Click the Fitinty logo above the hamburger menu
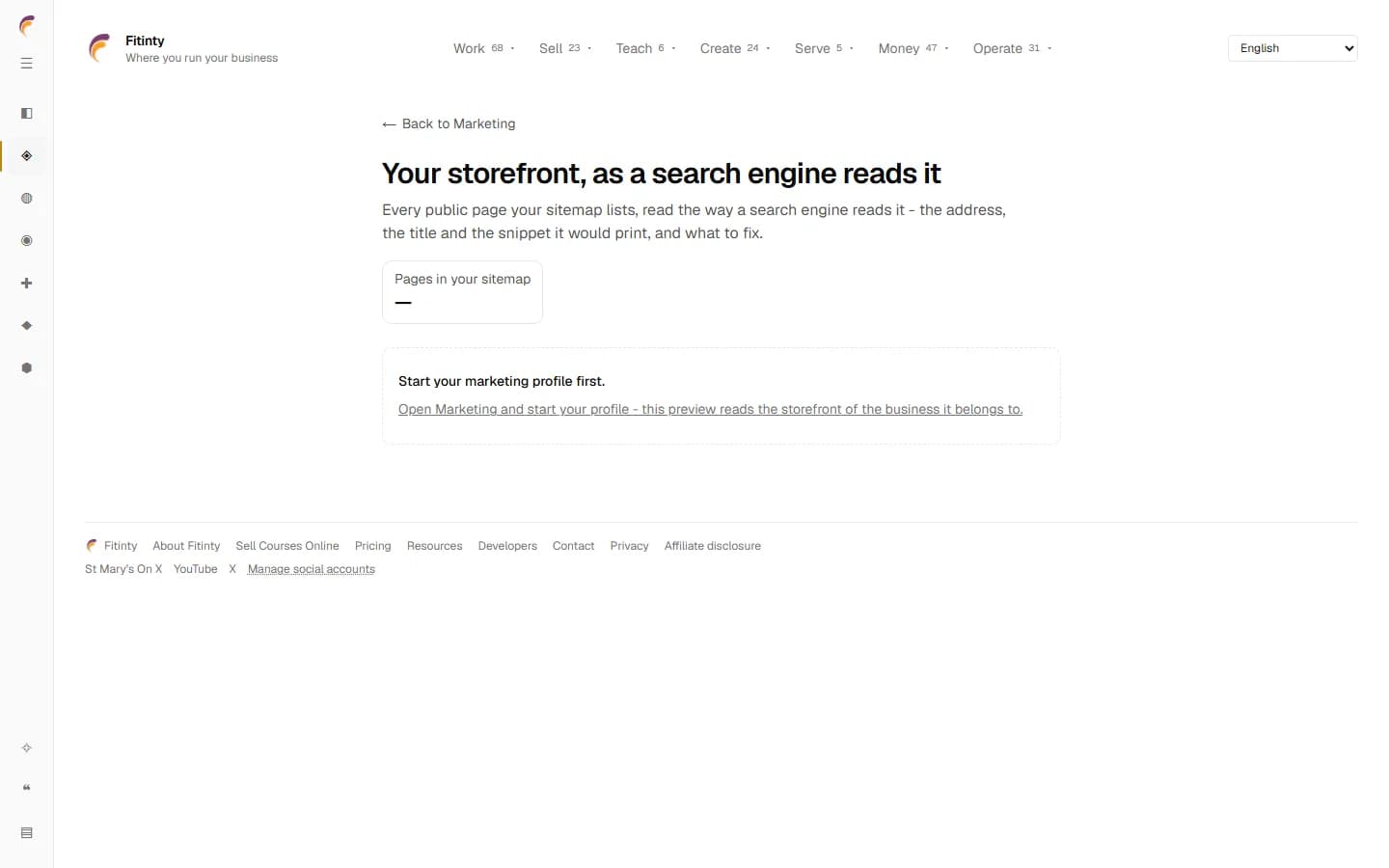 tap(27, 26)
